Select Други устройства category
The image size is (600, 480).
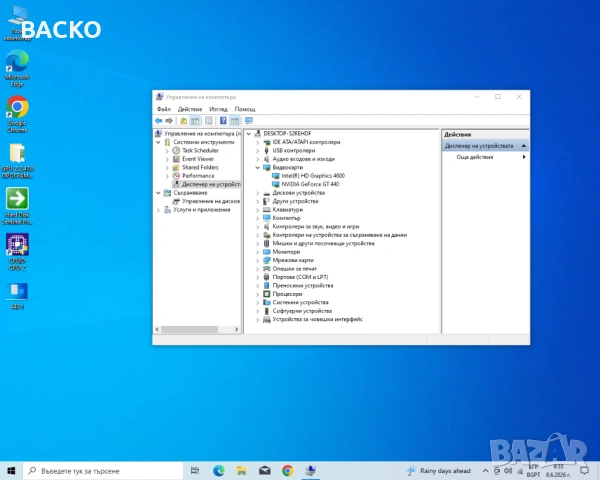click(x=295, y=201)
